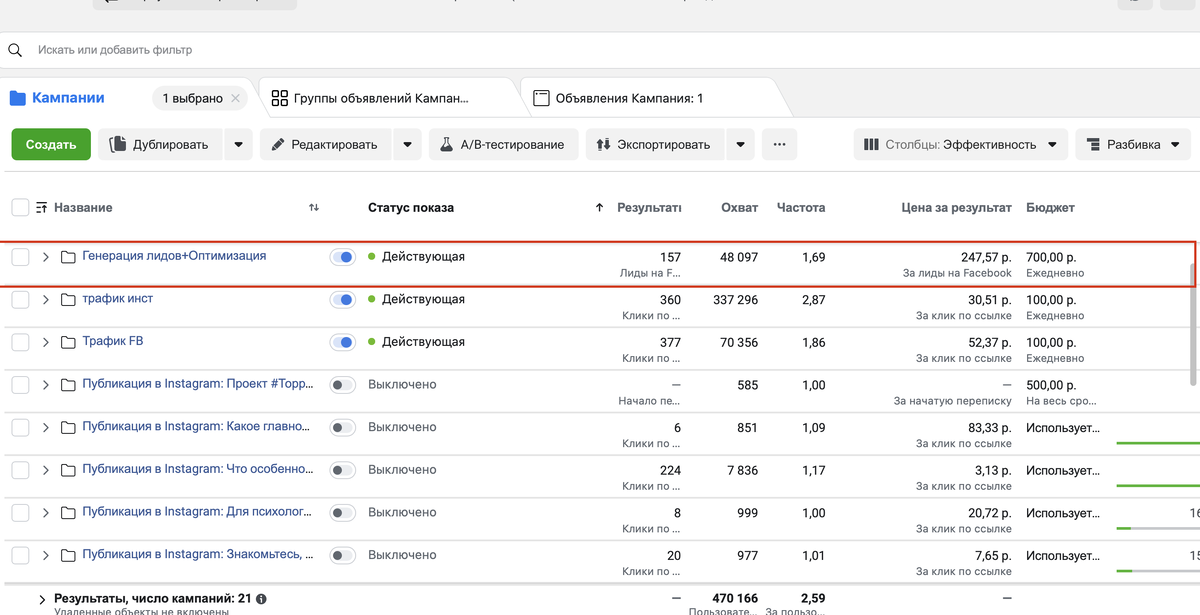Click the ad sets grid icon
This screenshot has height=615, width=1200.
280,98
